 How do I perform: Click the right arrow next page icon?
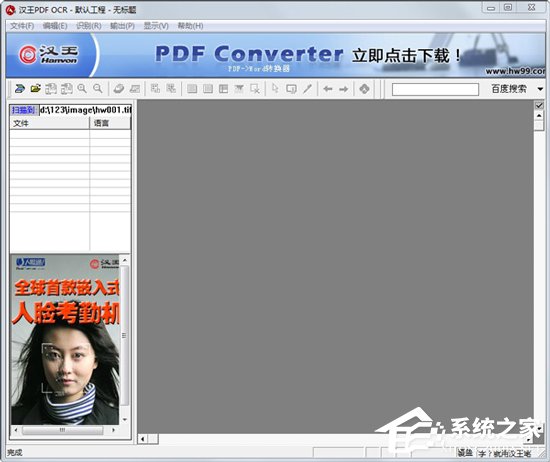coord(344,89)
